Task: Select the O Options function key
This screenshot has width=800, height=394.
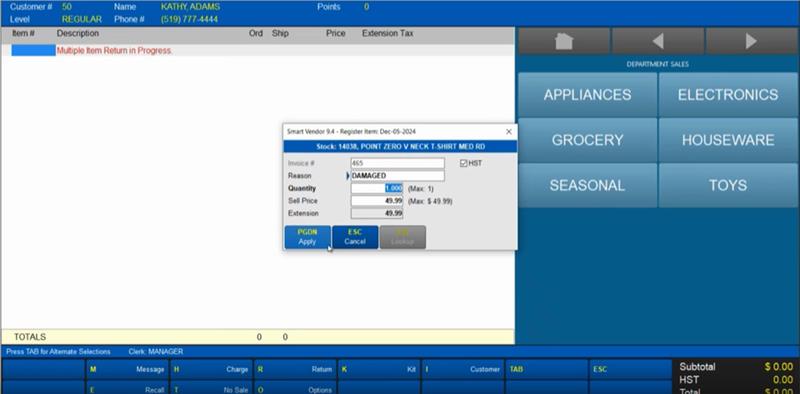Action: coord(294,387)
